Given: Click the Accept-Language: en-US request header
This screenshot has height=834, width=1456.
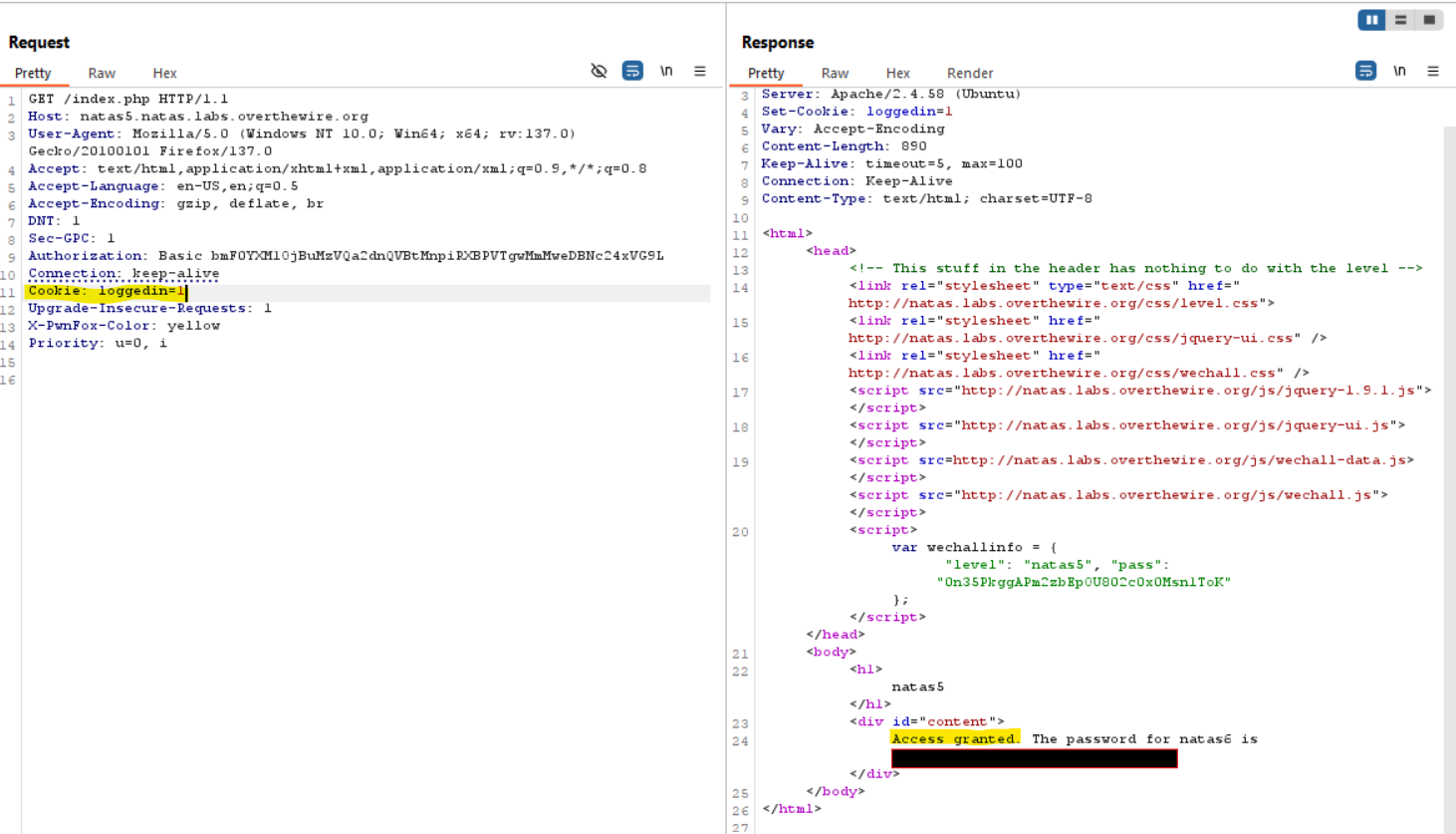Looking at the screenshot, I should coord(163,186).
